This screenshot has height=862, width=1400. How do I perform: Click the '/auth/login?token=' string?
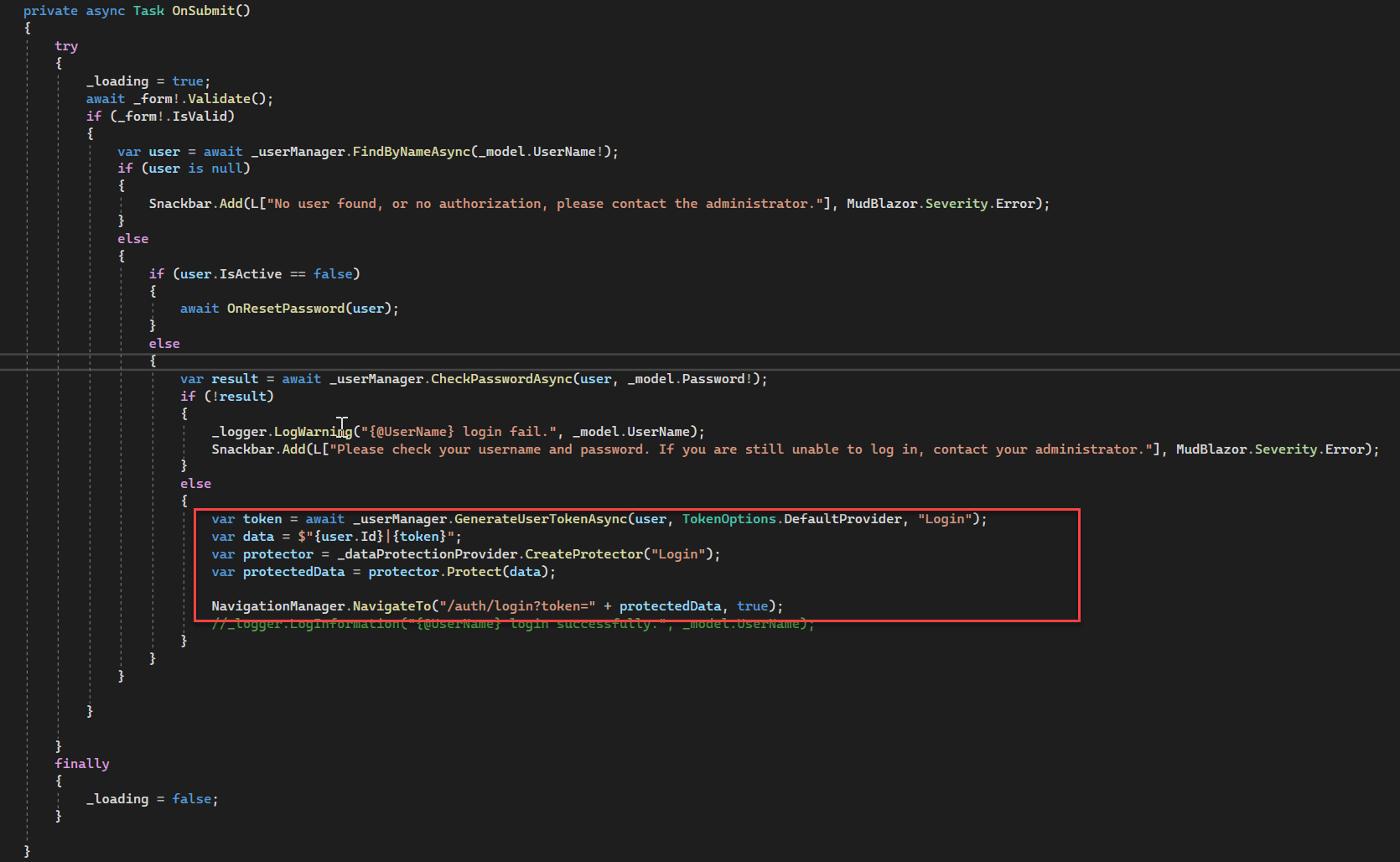[x=517, y=606]
